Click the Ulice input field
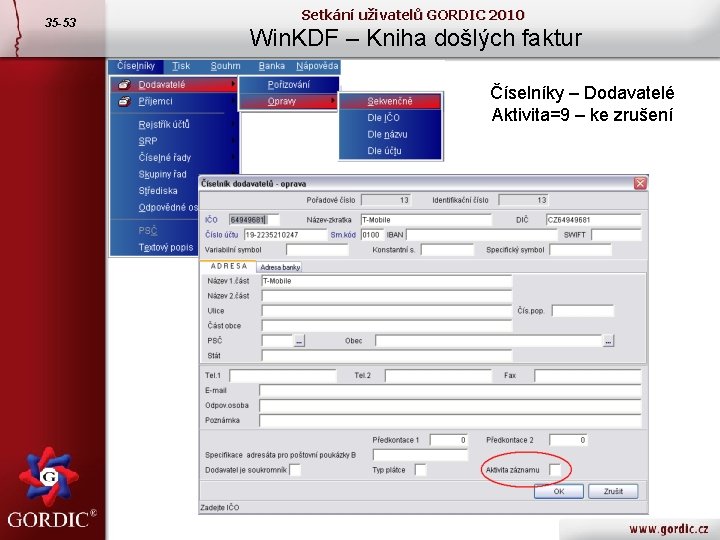The image size is (720, 540). click(x=387, y=311)
